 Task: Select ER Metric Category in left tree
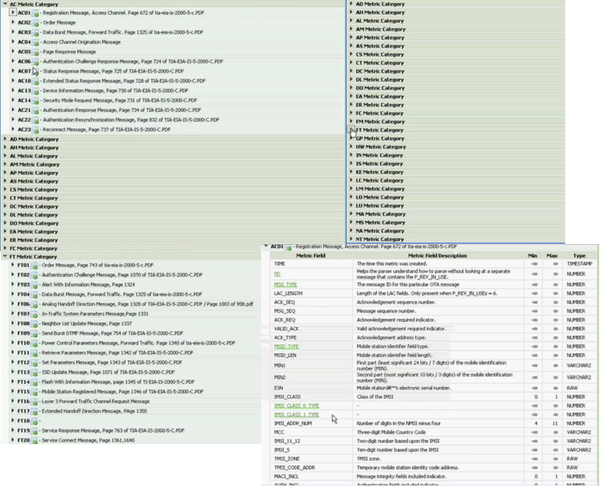pyautogui.click(x=34, y=240)
